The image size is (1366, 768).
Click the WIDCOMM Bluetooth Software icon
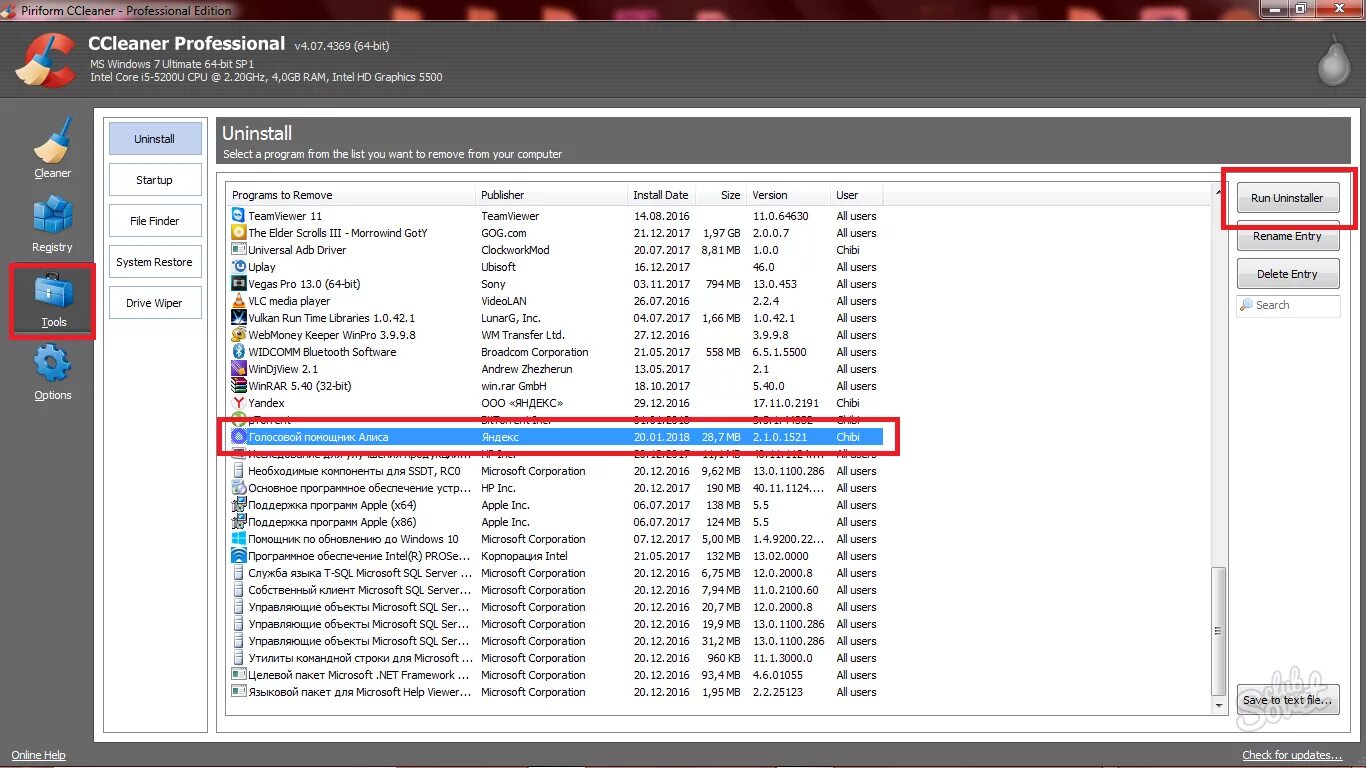[238, 352]
